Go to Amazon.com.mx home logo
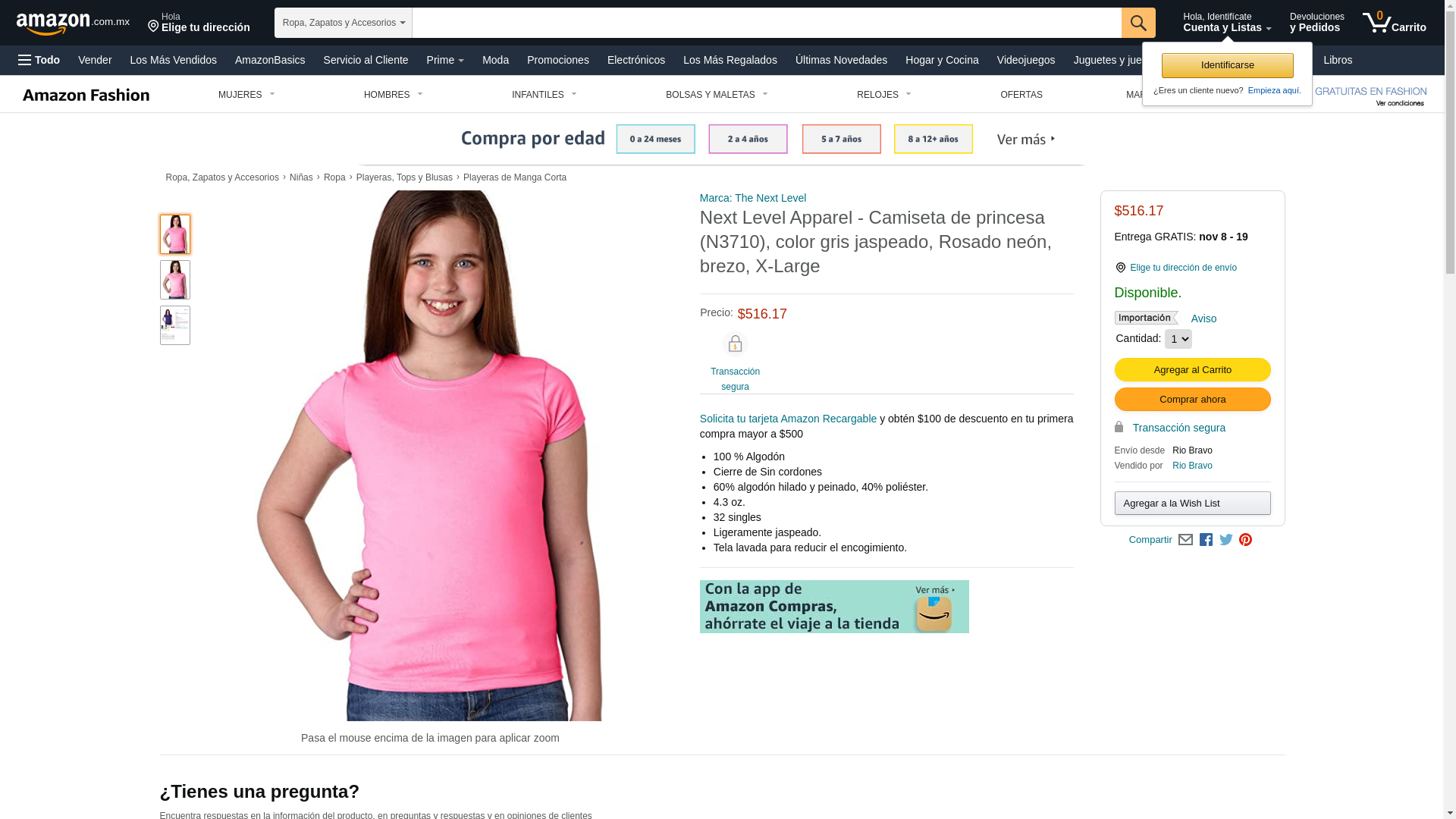Image resolution: width=1456 pixels, height=819 pixels. click(73, 23)
